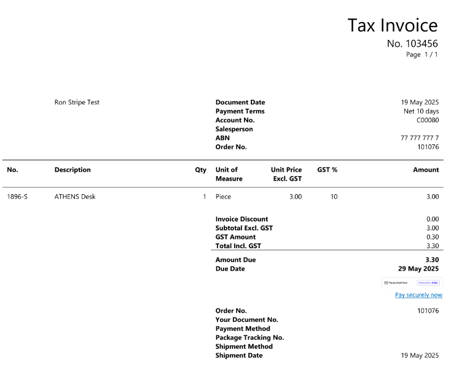Open the Pay securely now link
The height and width of the screenshot is (374, 451).
(419, 295)
